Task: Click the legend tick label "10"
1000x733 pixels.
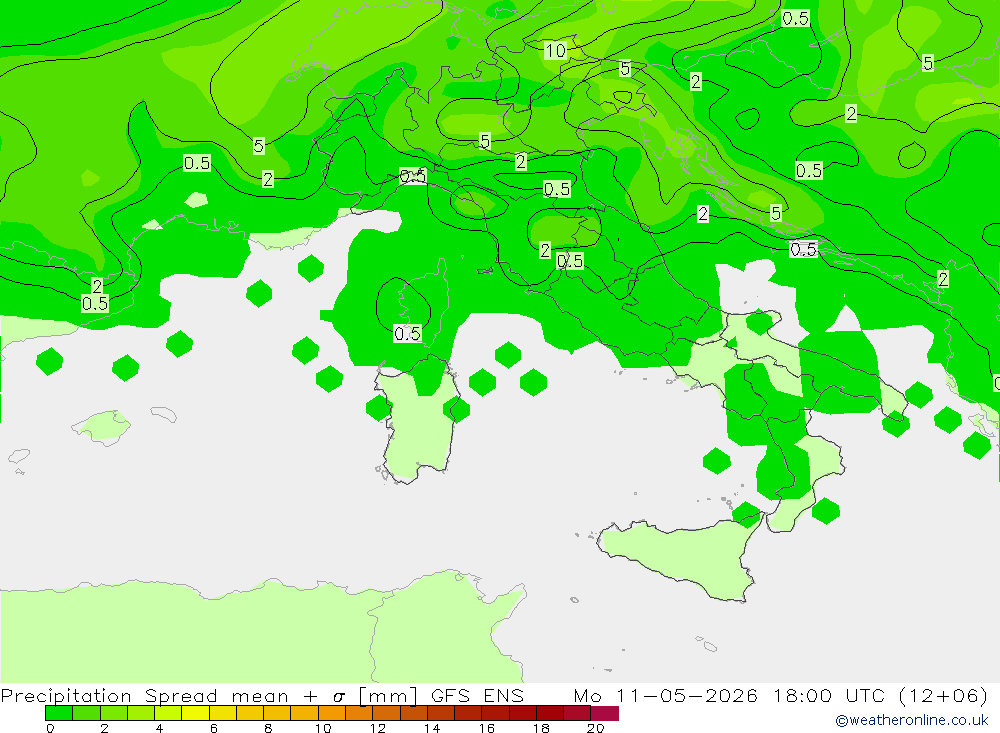Action: click(x=323, y=728)
